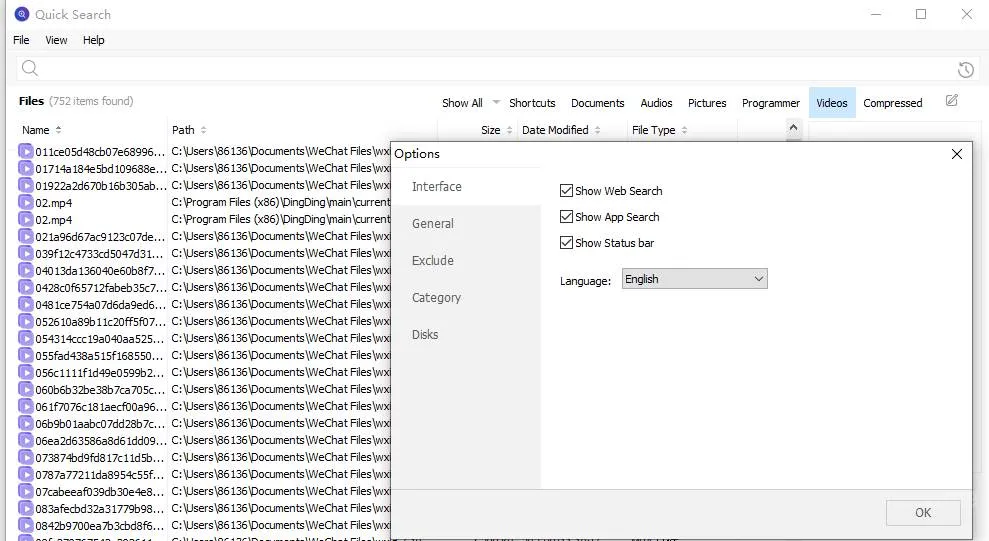Viewport: 989px width, 541px height.
Task: Click video icon for 061f7076c181aecf00a96 file
Action: (x=25, y=407)
